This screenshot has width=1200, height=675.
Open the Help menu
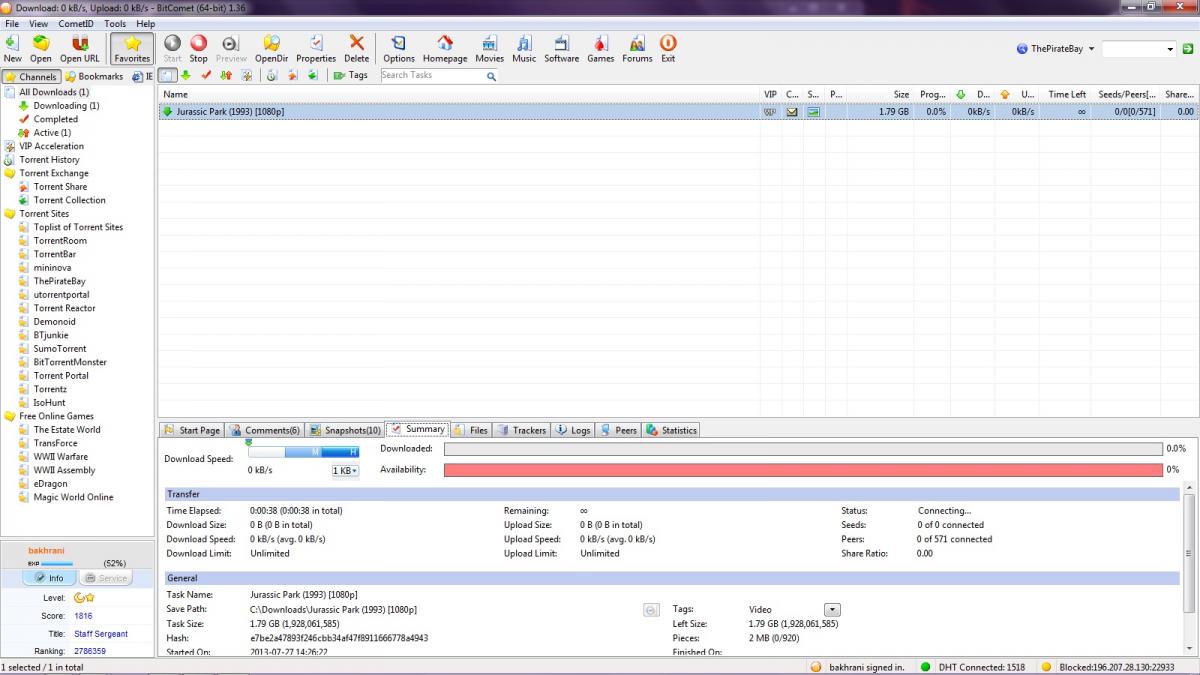coord(146,23)
